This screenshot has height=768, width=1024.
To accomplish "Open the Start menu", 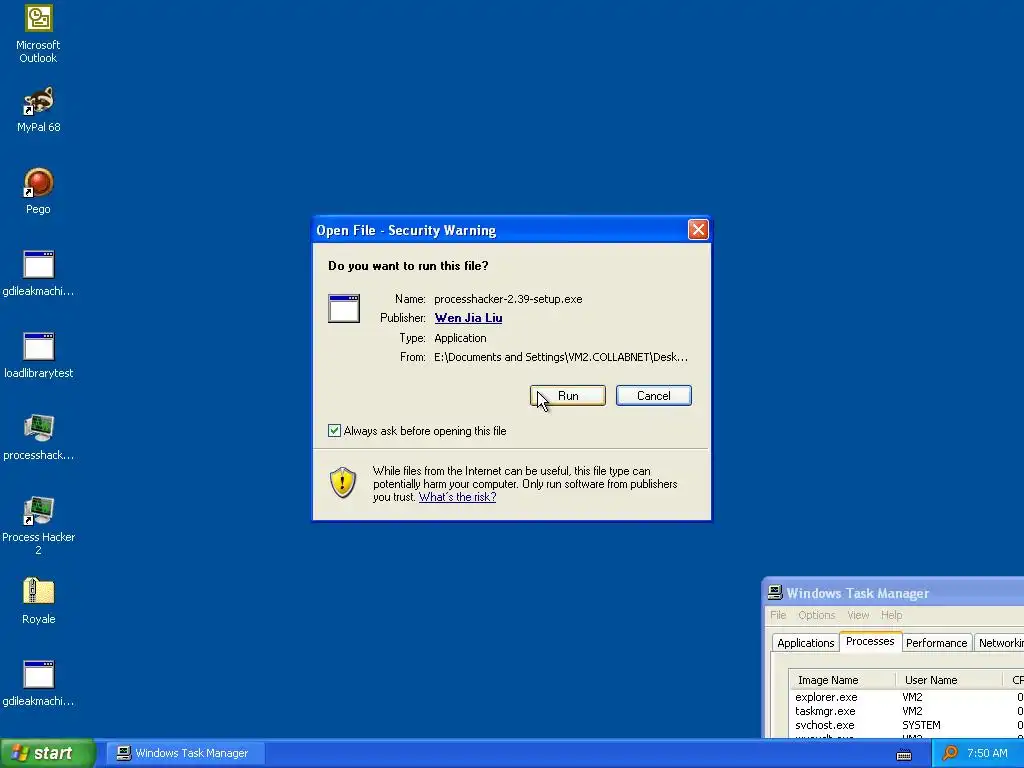I will click(47, 753).
